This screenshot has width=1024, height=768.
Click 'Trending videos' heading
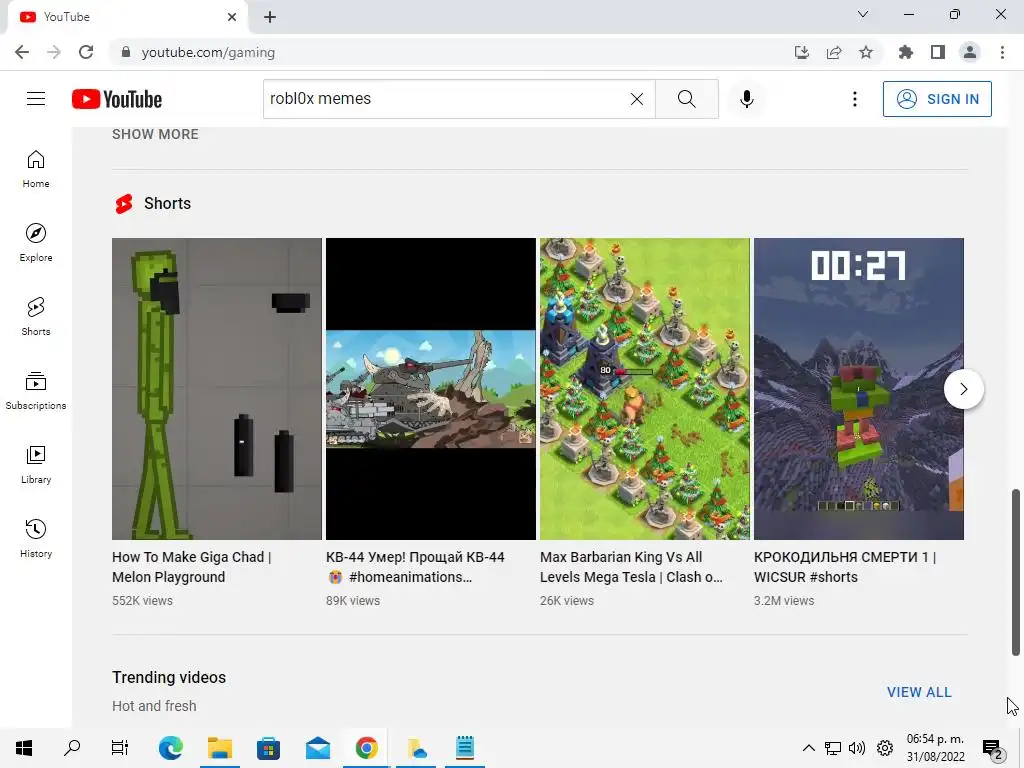coord(168,677)
